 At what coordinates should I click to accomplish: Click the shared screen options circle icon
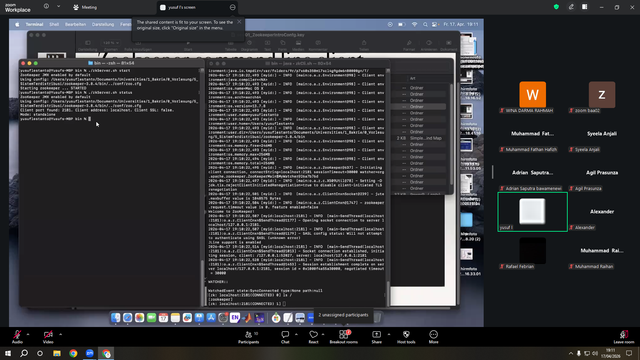coord(232,7)
